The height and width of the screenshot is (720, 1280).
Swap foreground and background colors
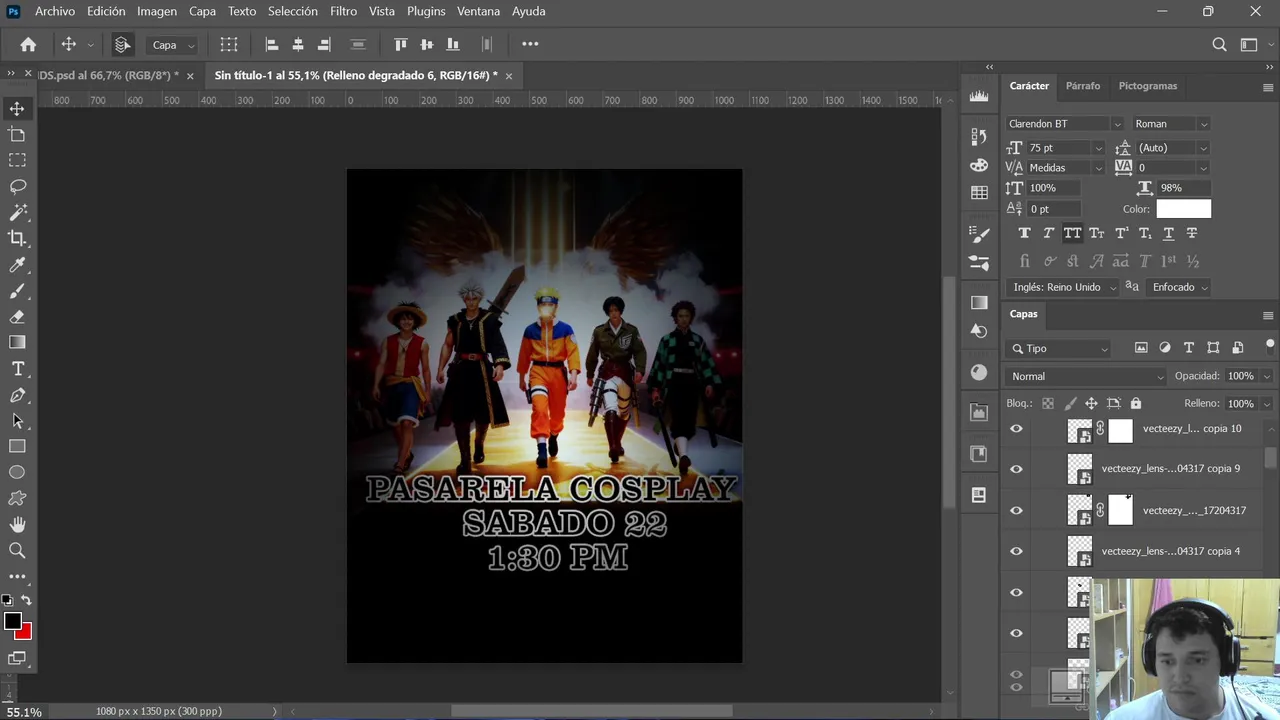pyautogui.click(x=26, y=600)
